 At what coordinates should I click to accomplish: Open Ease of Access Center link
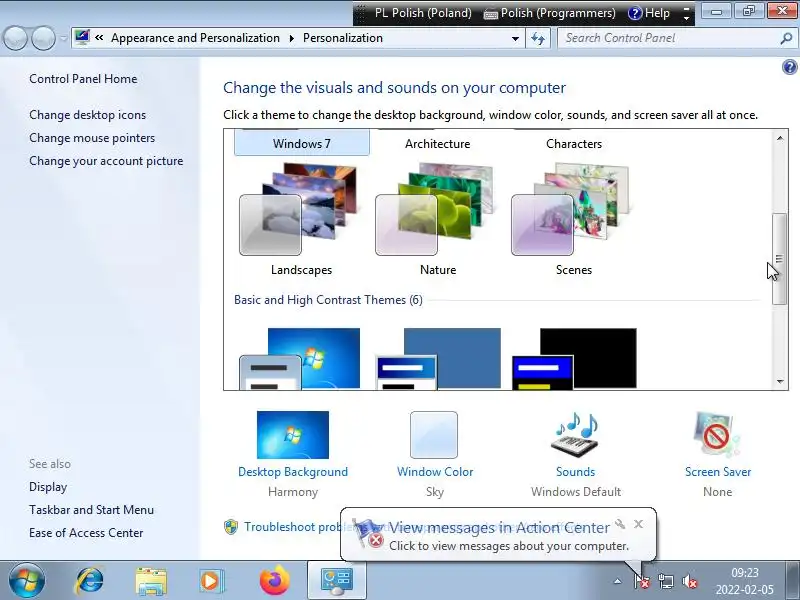point(86,533)
